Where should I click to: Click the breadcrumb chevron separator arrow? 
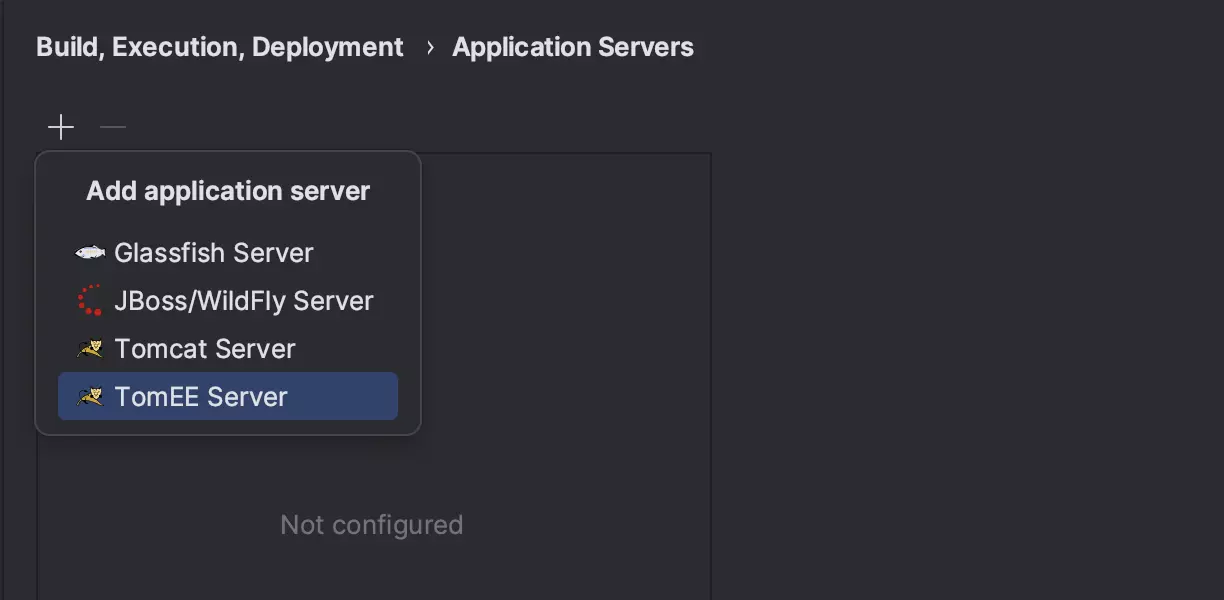430,48
